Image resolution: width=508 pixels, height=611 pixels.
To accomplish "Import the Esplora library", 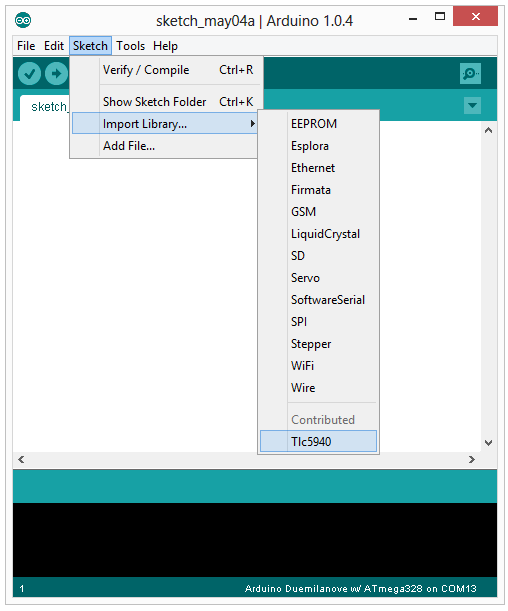I will [x=318, y=146].
